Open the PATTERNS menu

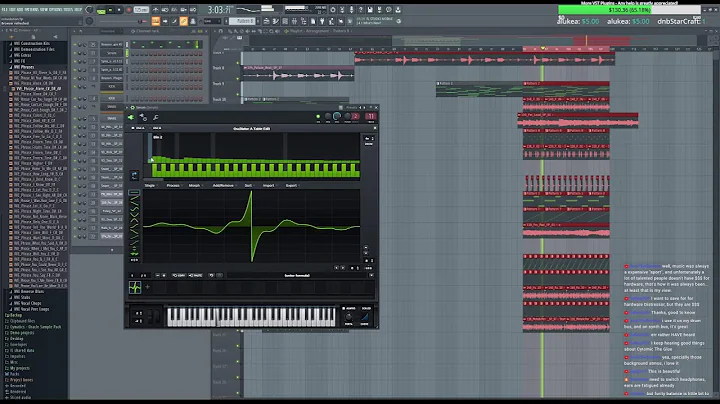(32, 9)
